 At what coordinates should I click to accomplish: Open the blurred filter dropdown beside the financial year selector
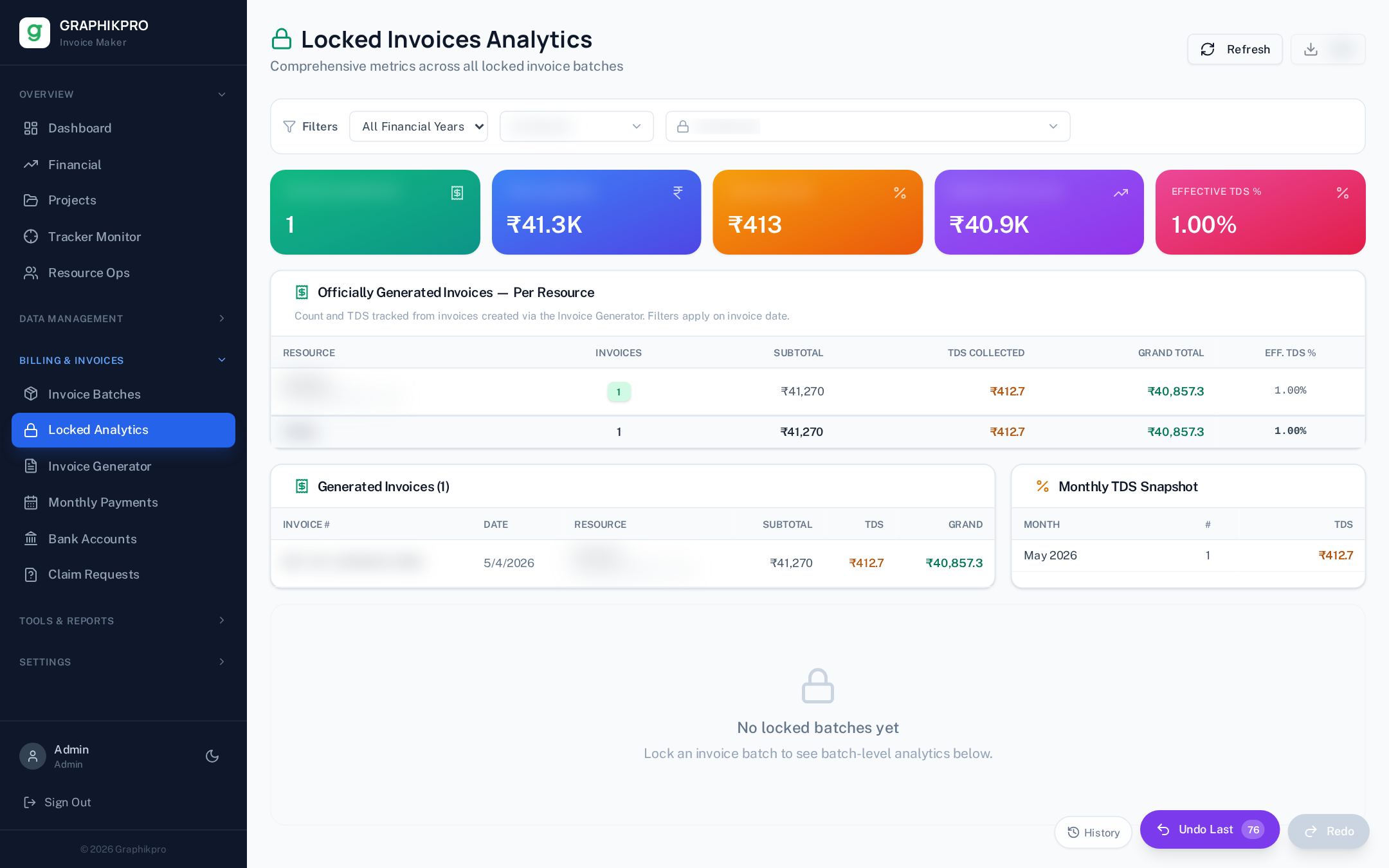pos(577,127)
